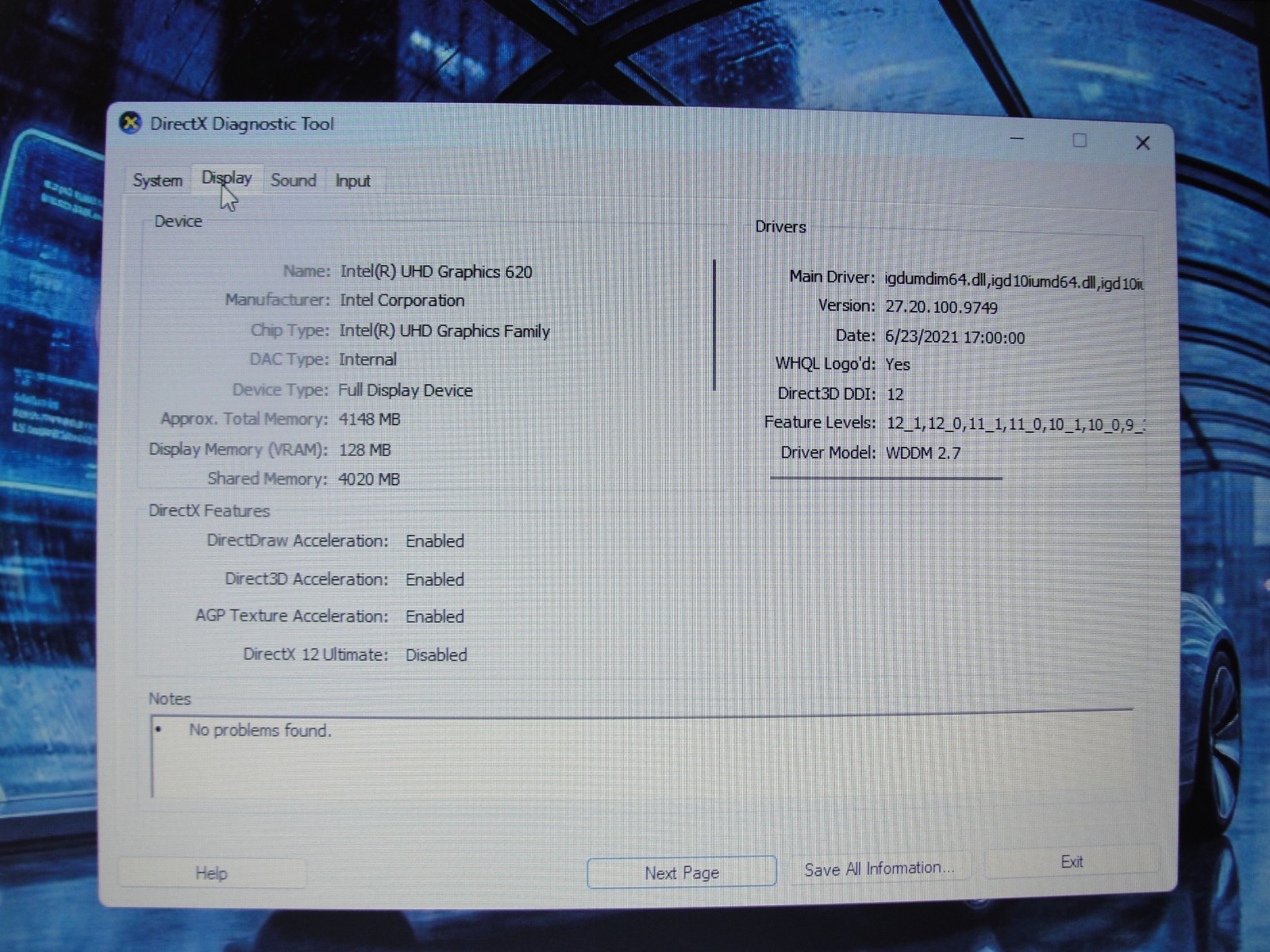Click shared memory value '4020 MB'
The height and width of the screenshot is (952, 1270).
(368, 479)
